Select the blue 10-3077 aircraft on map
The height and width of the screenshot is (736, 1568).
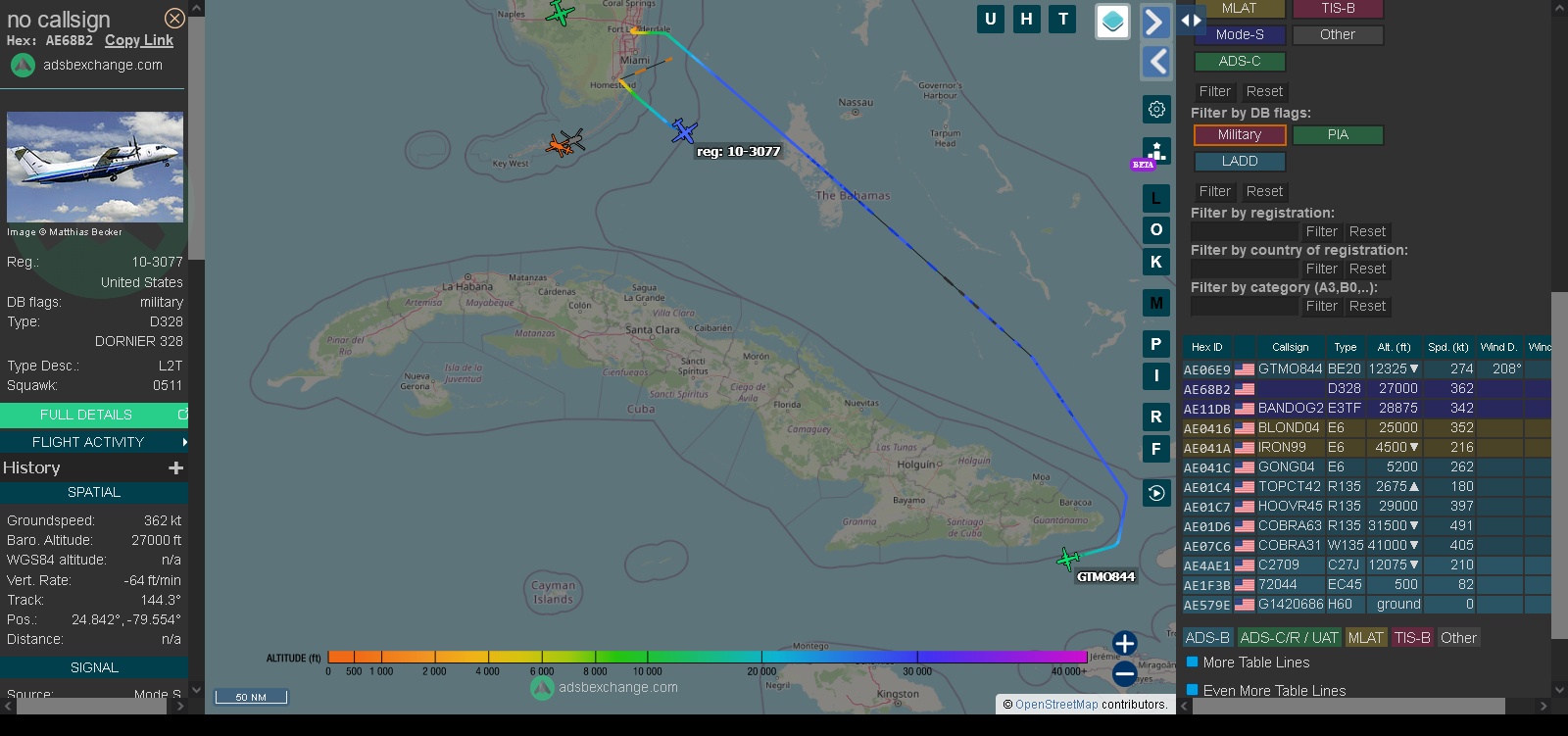click(684, 130)
